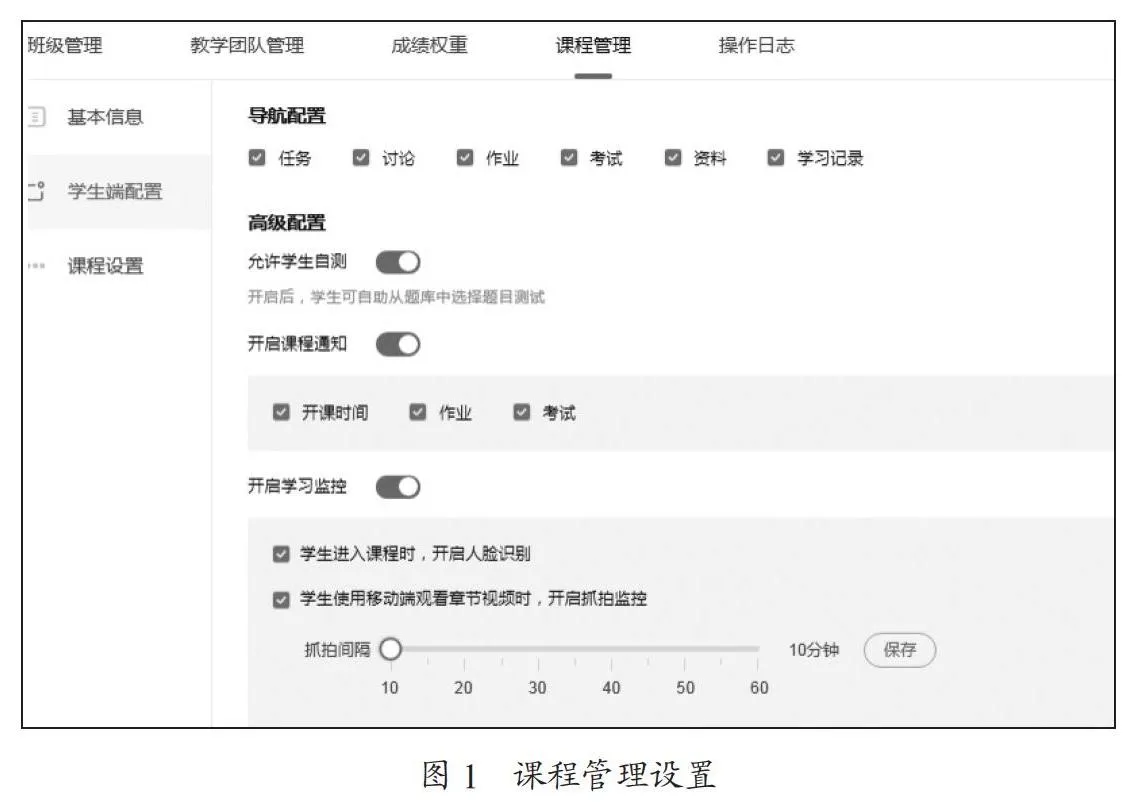Click the 开启课程通知 label
Viewport: 1141px width, 802px height.
pos(297,344)
